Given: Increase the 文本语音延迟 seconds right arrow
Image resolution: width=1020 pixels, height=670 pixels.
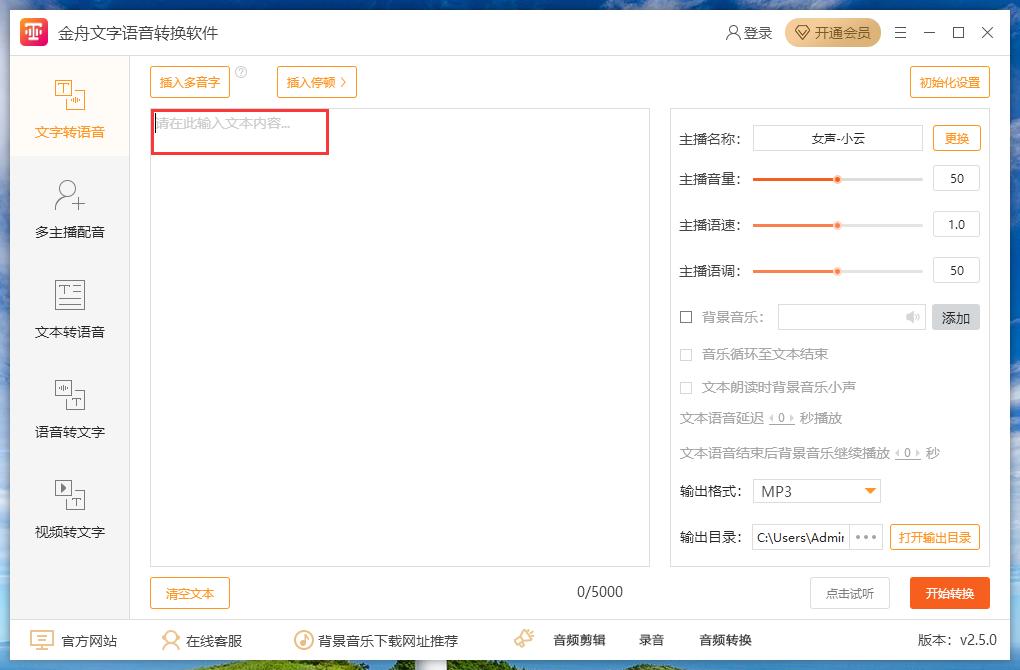Looking at the screenshot, I should click(x=791, y=418).
